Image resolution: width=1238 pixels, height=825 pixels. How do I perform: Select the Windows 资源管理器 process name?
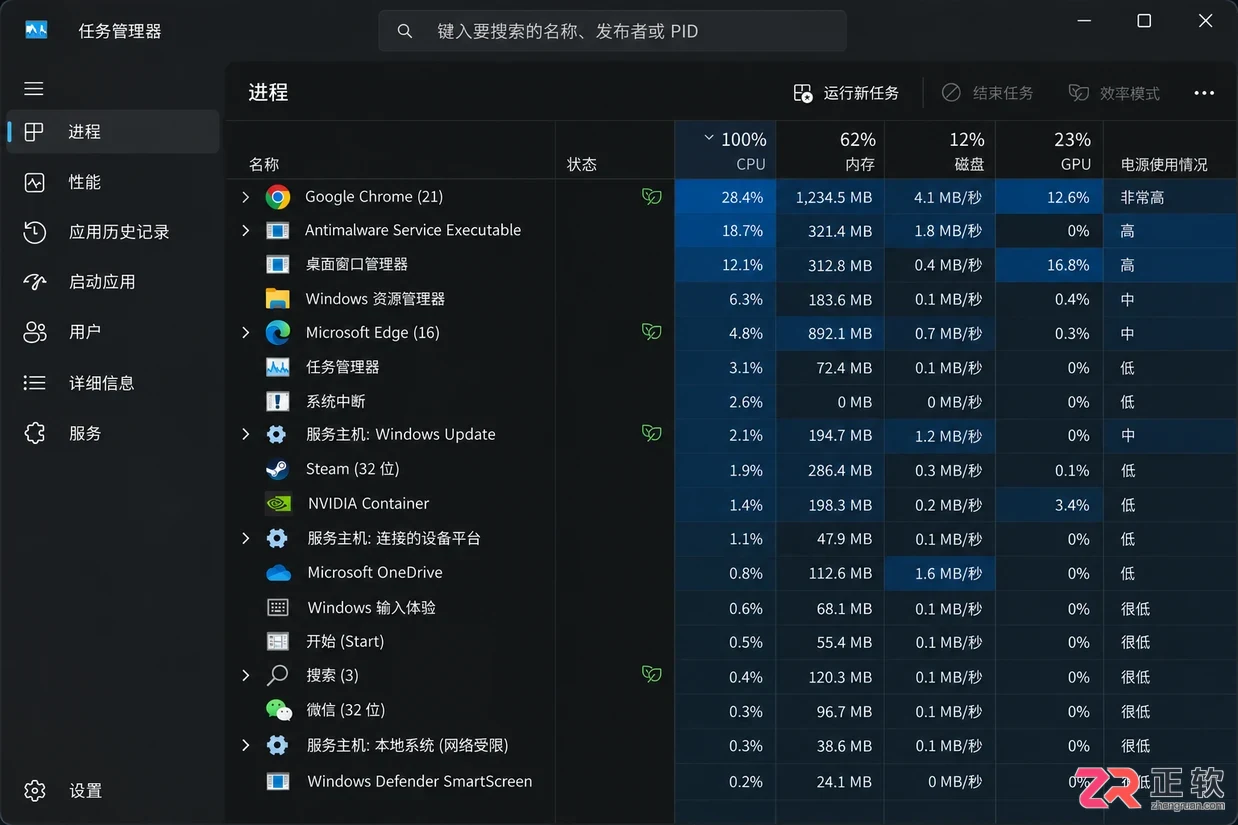pyautogui.click(x=375, y=299)
